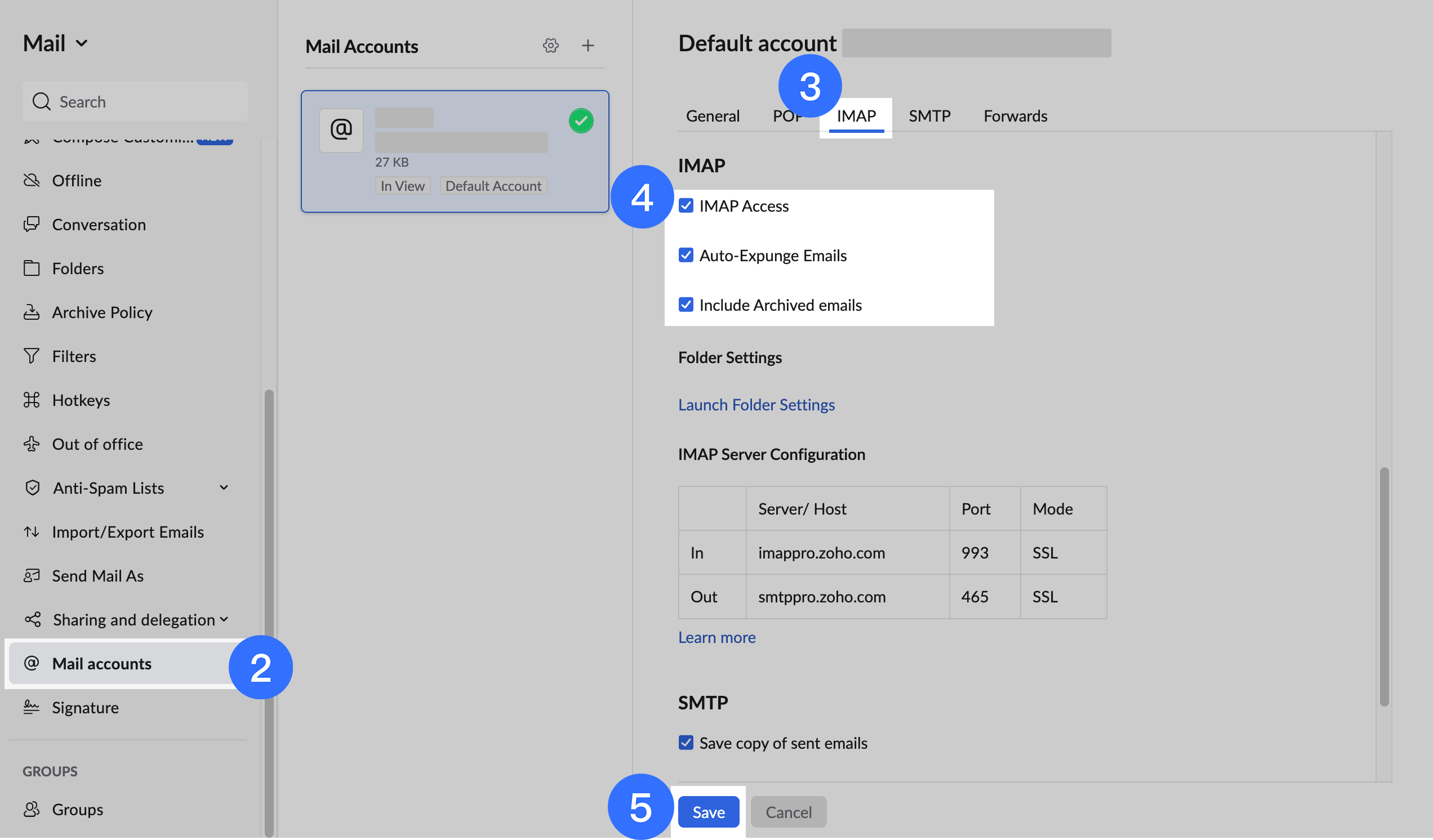1433x840 pixels.
Task: Click the Launch Folder Settings link
Action: pyautogui.click(x=756, y=404)
